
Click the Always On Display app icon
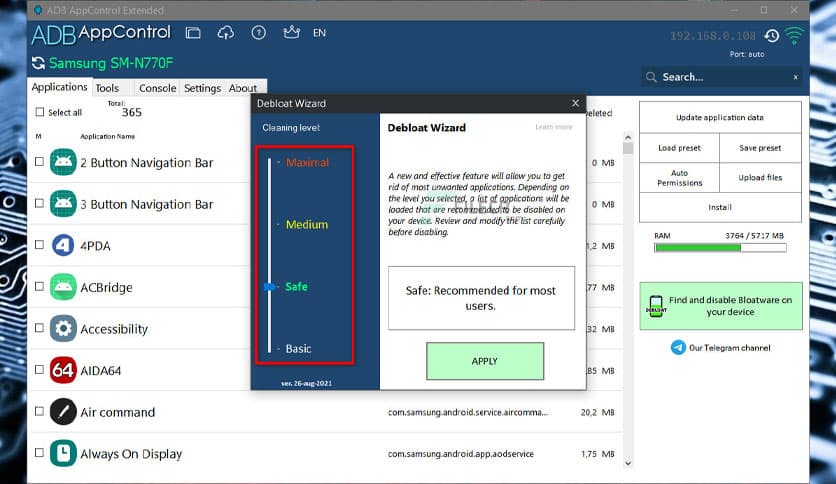(x=63, y=453)
